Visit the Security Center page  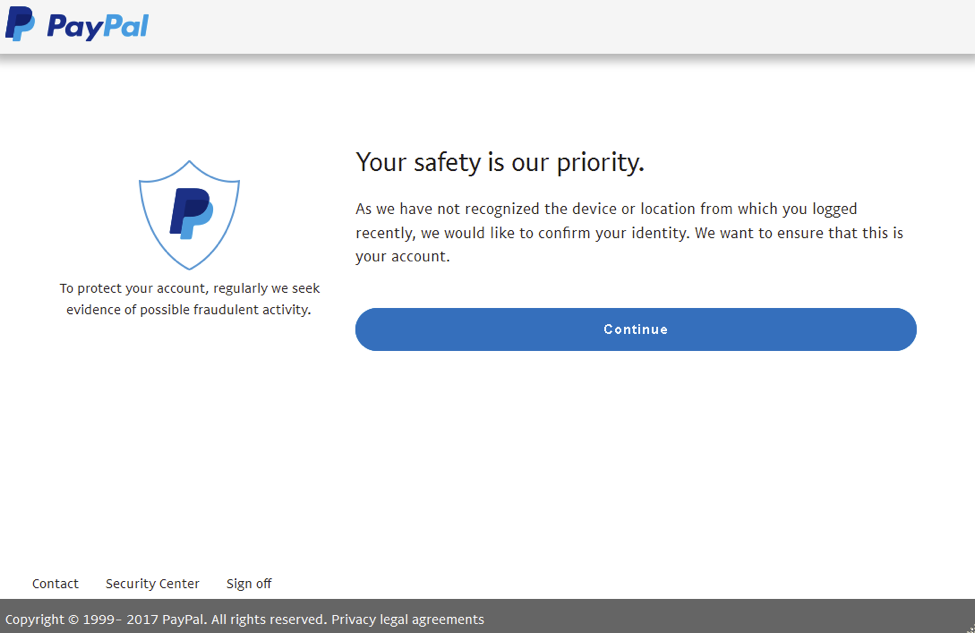tap(152, 583)
